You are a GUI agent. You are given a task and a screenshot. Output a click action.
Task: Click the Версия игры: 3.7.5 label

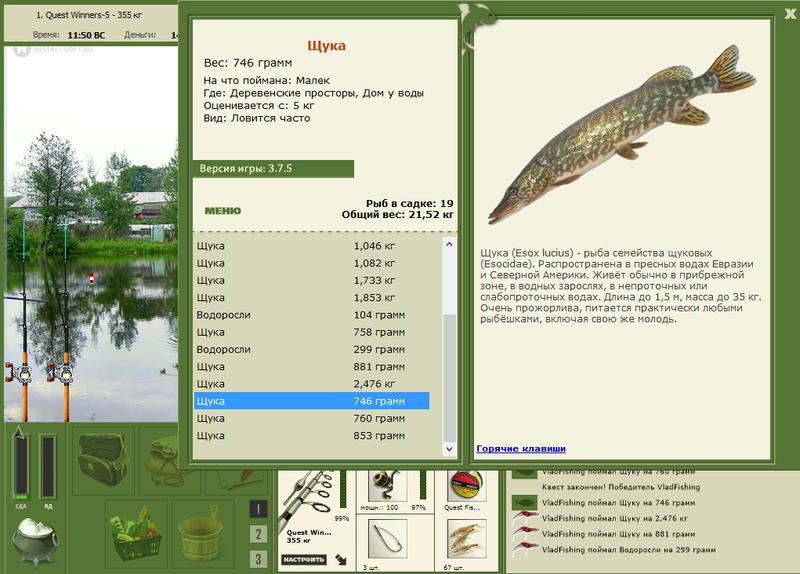[245, 169]
